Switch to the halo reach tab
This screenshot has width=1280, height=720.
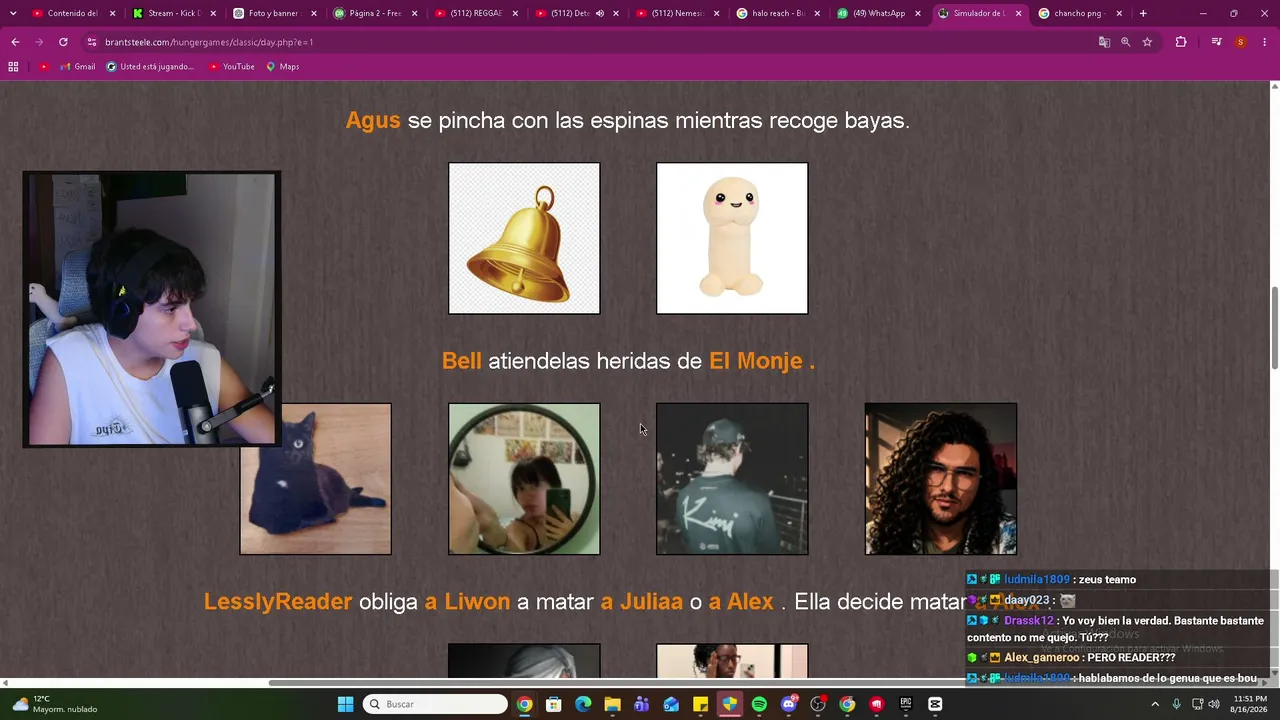pos(777,14)
